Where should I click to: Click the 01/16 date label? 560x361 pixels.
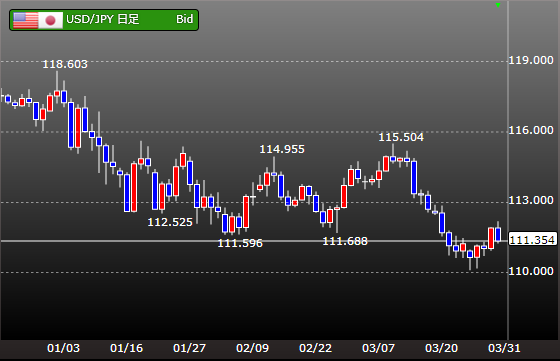pos(126,348)
